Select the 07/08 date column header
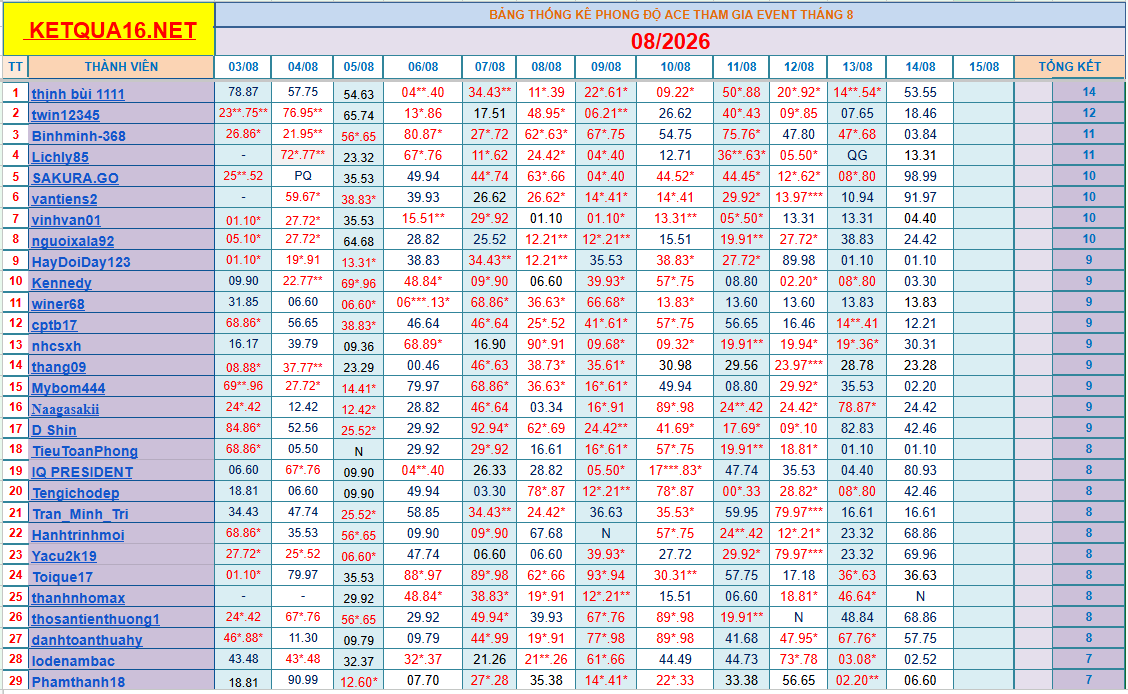The image size is (1128, 694). (489, 67)
